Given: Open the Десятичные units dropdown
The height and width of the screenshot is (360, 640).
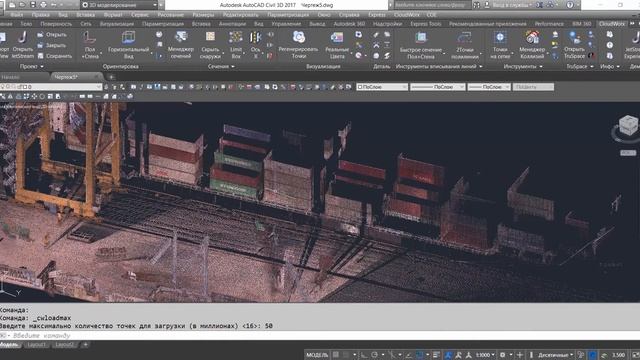Looking at the screenshot, I should [555, 355].
